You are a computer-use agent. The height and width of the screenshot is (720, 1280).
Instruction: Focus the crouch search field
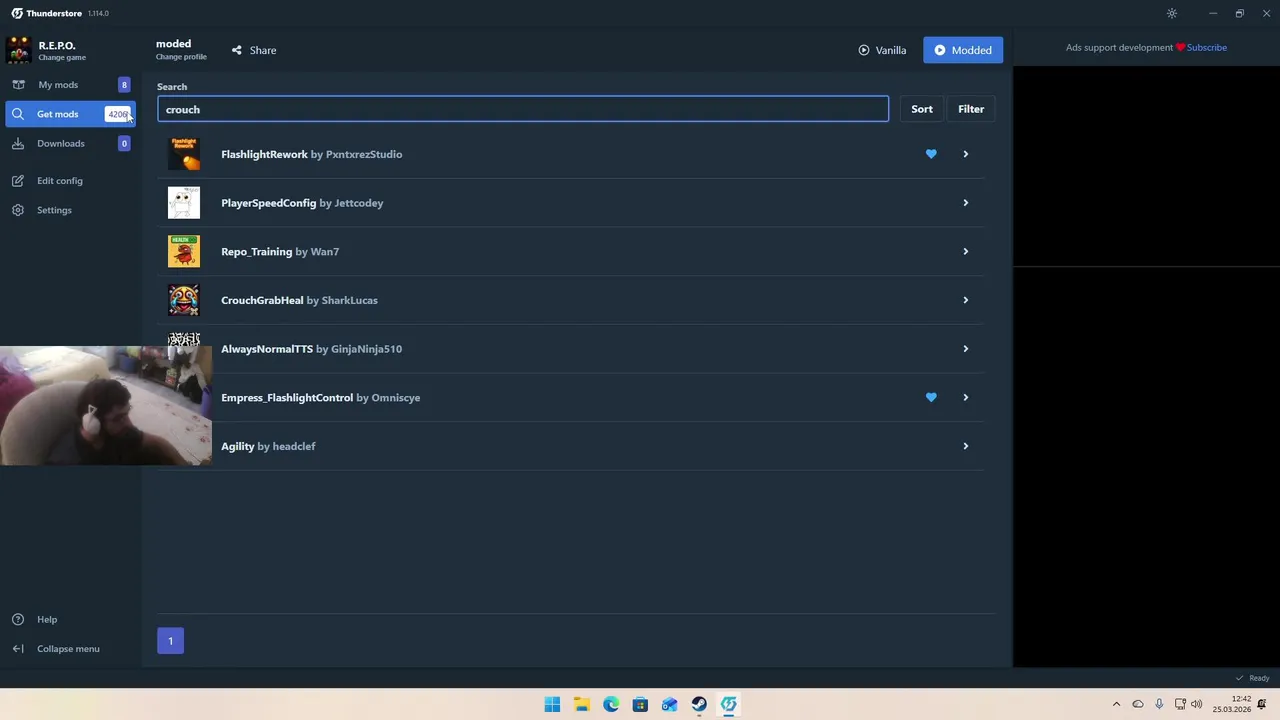[x=522, y=109]
